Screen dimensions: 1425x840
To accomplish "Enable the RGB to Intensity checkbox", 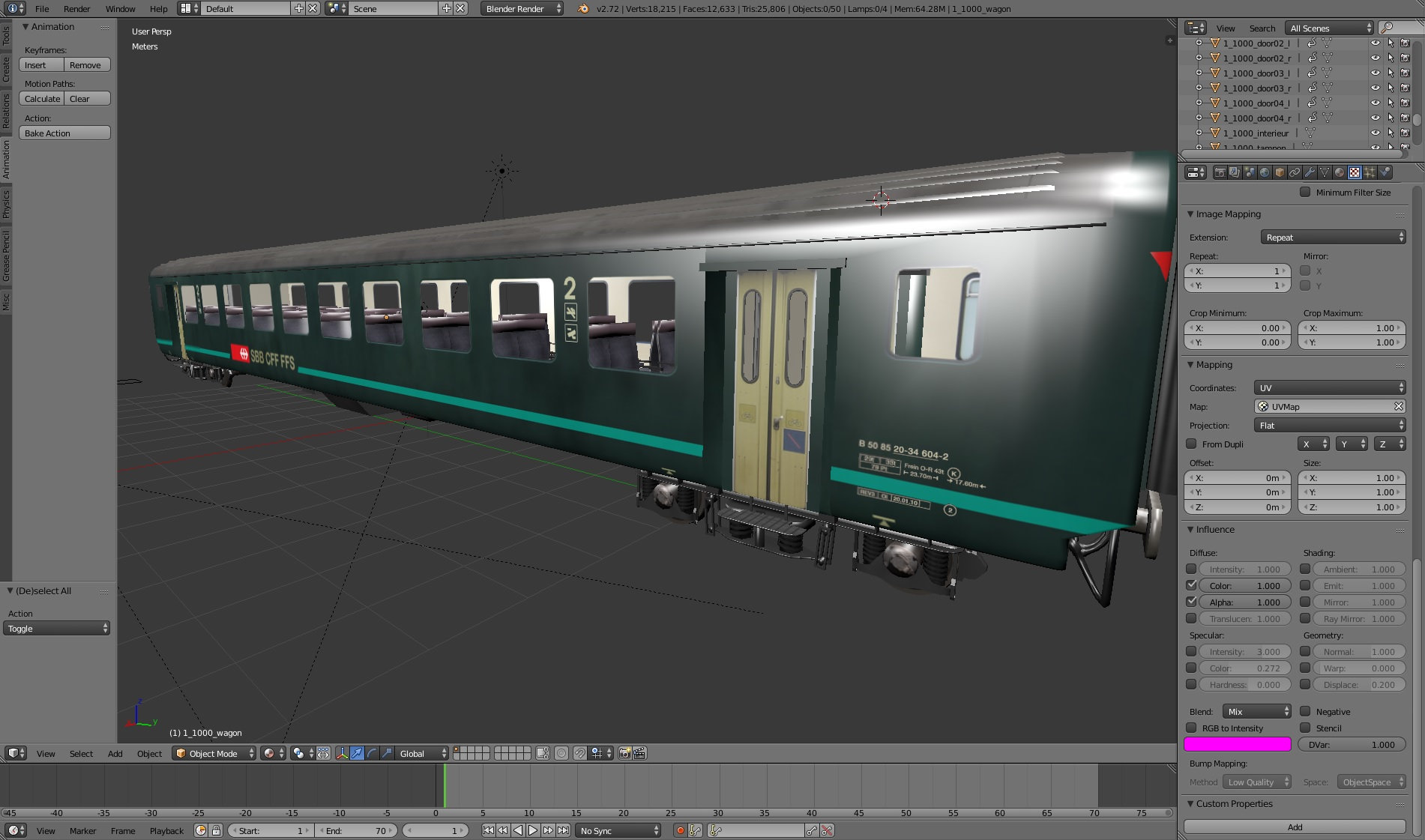I will [1191, 728].
